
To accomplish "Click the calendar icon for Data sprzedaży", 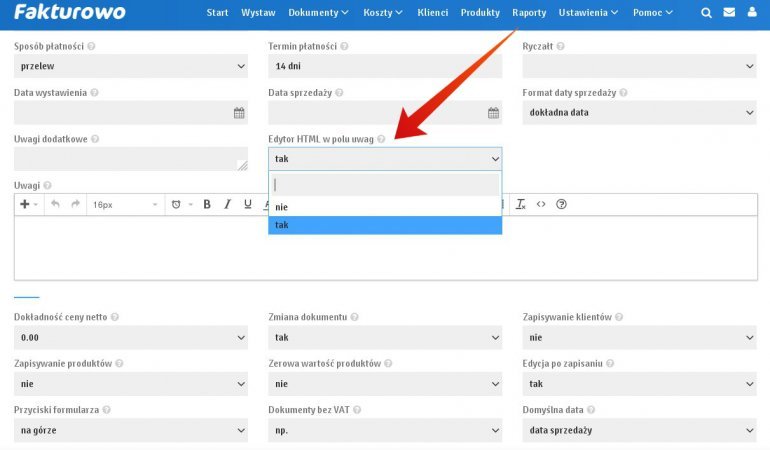I will pos(493,113).
